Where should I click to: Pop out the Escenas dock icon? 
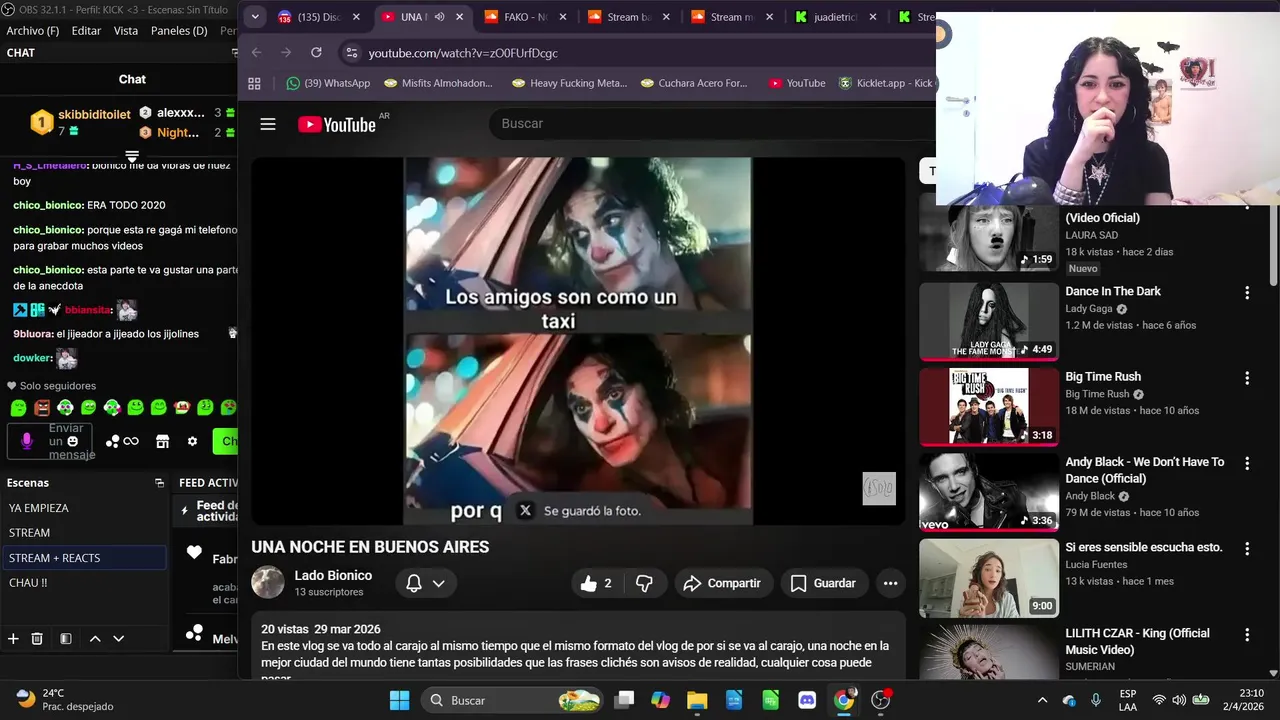(159, 483)
